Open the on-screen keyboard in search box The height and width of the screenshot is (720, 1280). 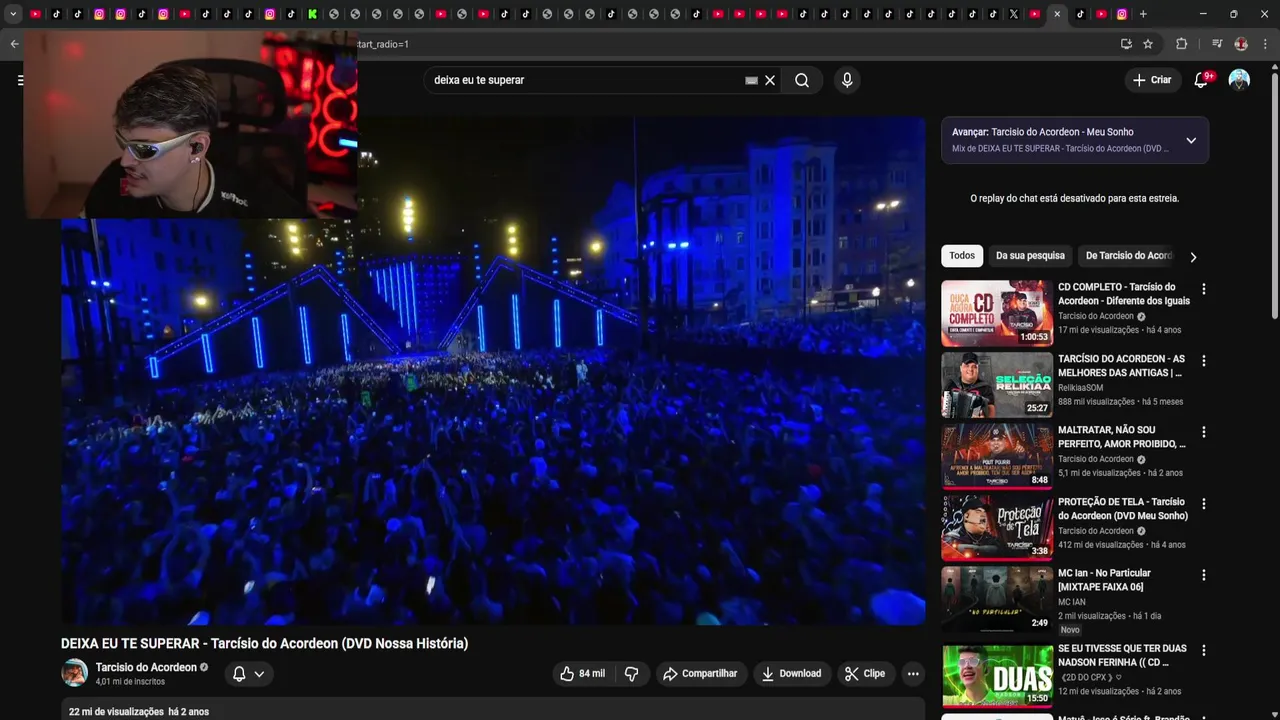(x=751, y=80)
